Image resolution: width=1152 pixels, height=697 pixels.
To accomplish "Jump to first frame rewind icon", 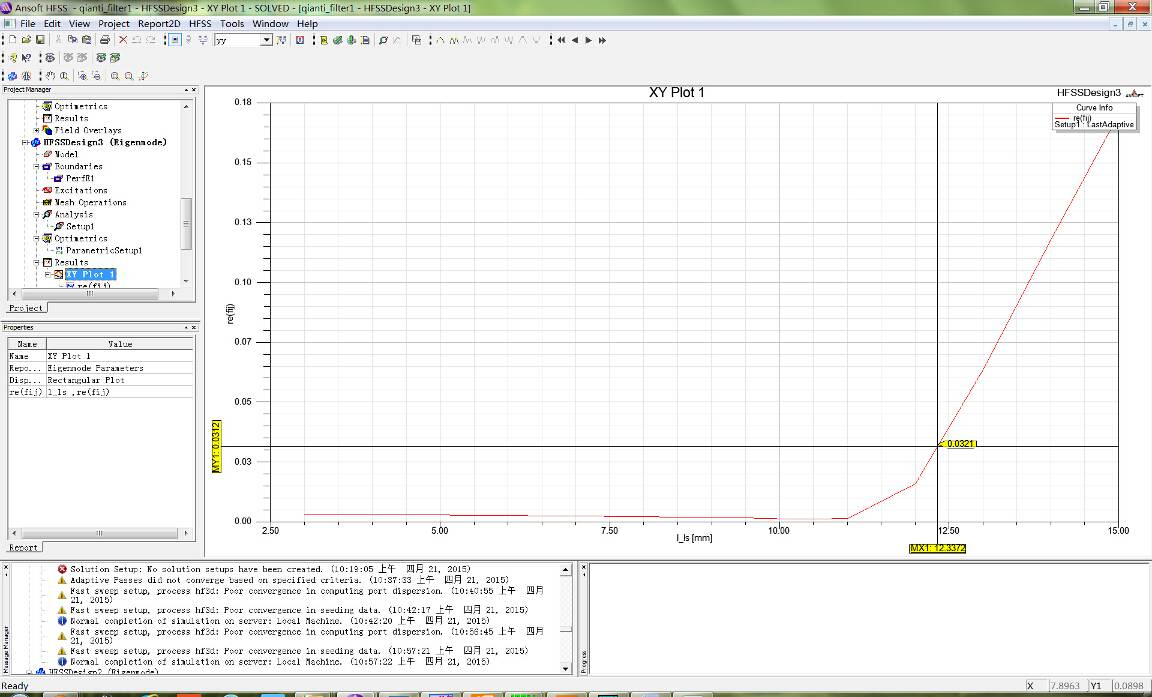I will point(561,40).
